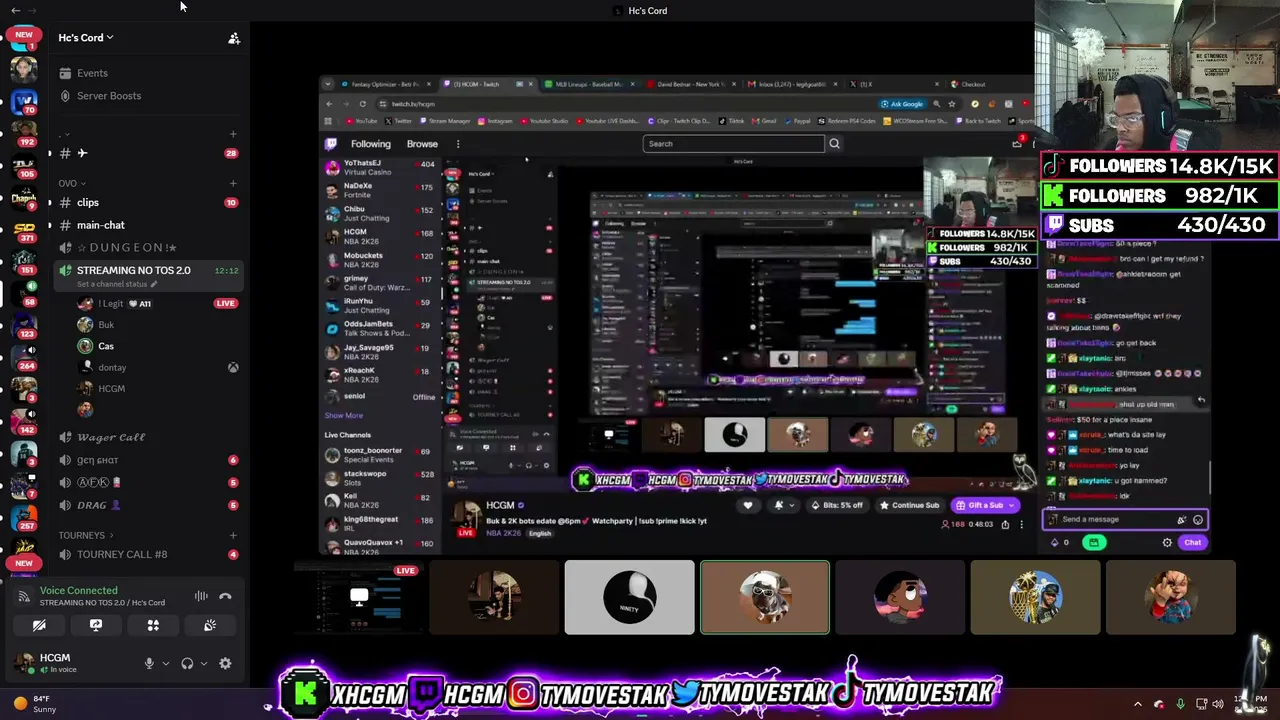
Task: Open Discord user settings gear
Action: coord(225,663)
